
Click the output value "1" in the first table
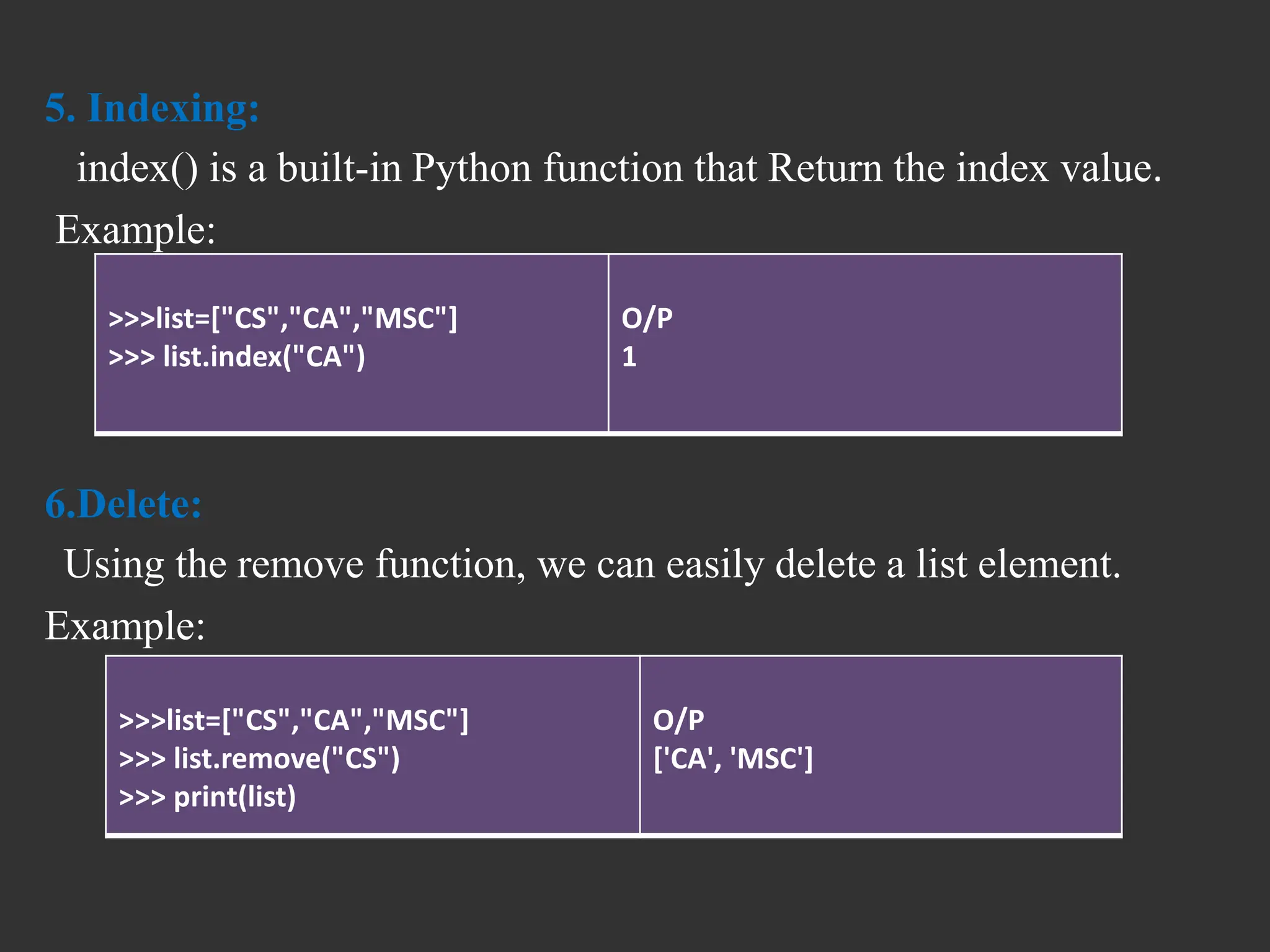coord(629,357)
